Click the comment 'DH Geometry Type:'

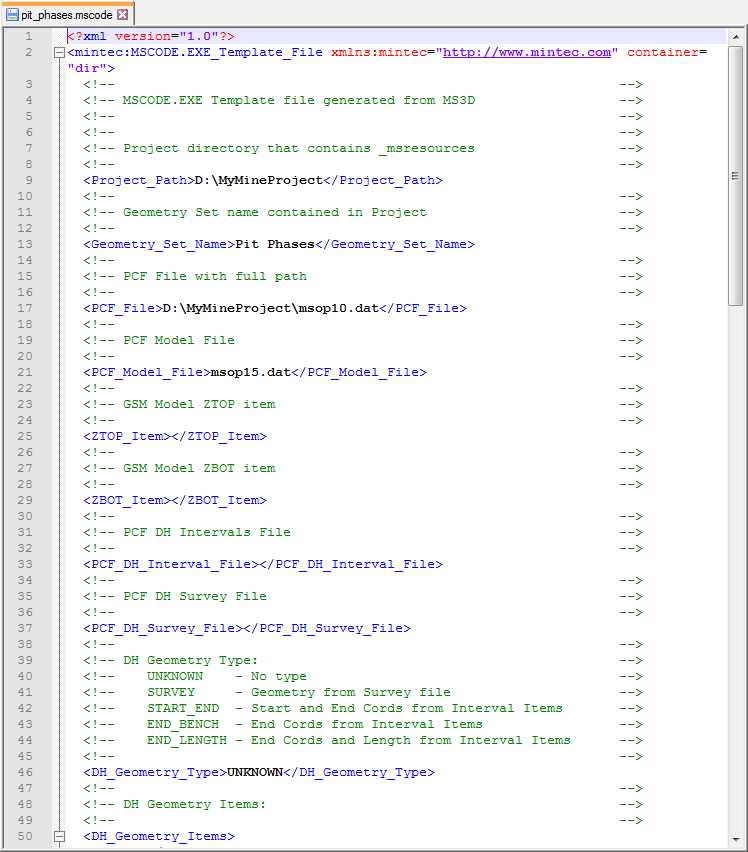[191, 661]
